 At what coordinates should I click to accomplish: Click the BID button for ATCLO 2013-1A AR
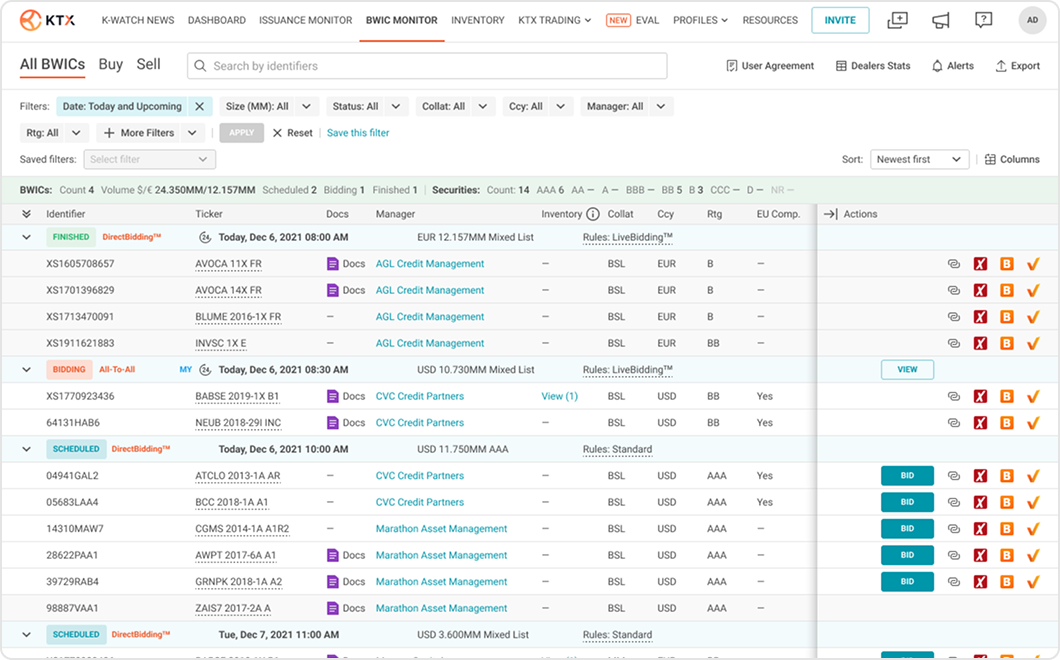[x=906, y=476]
